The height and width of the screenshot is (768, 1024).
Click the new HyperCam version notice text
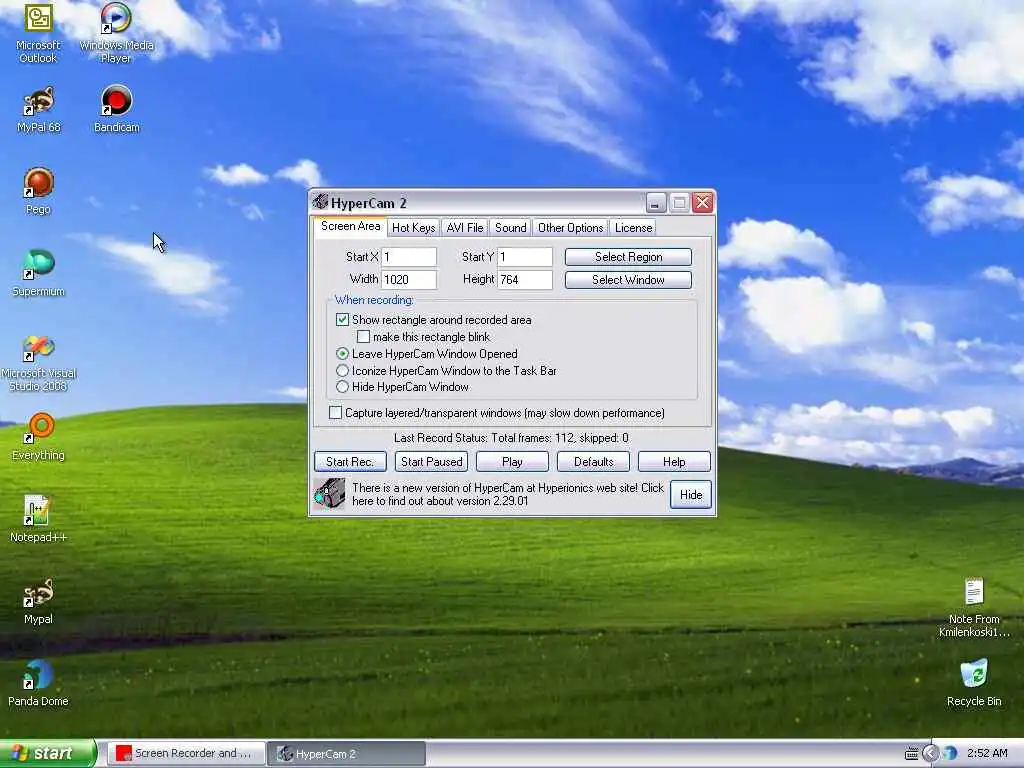point(507,494)
